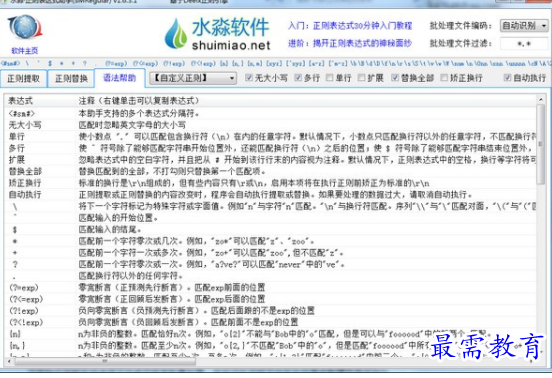Click the 匹配换行符以外的任何字符 description

pos(131,276)
